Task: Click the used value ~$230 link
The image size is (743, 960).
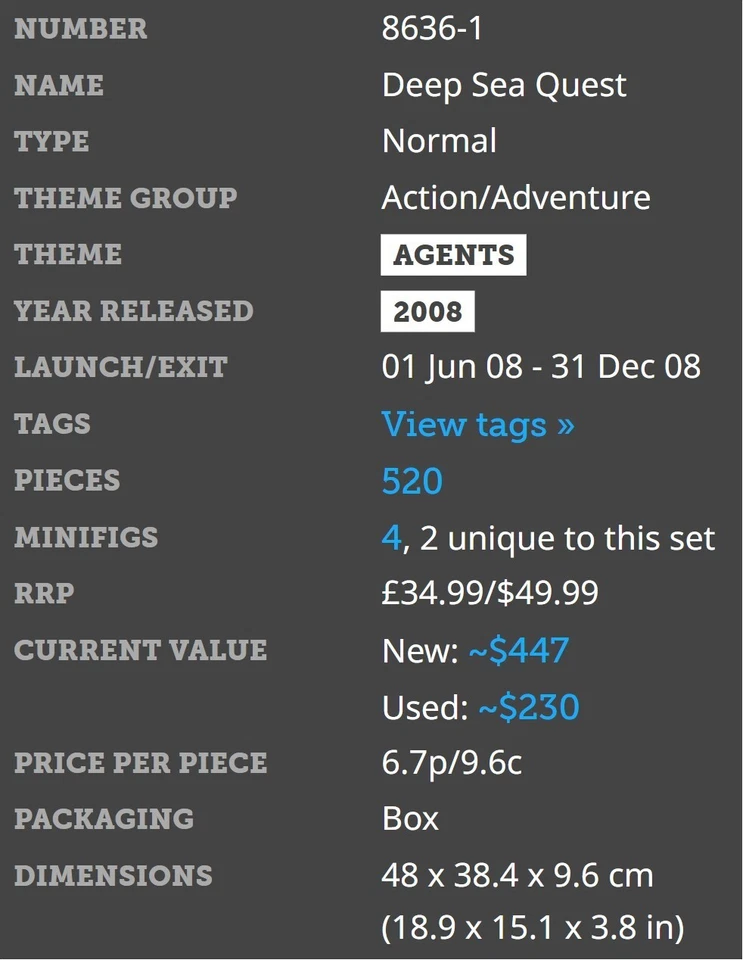Action: pos(528,708)
